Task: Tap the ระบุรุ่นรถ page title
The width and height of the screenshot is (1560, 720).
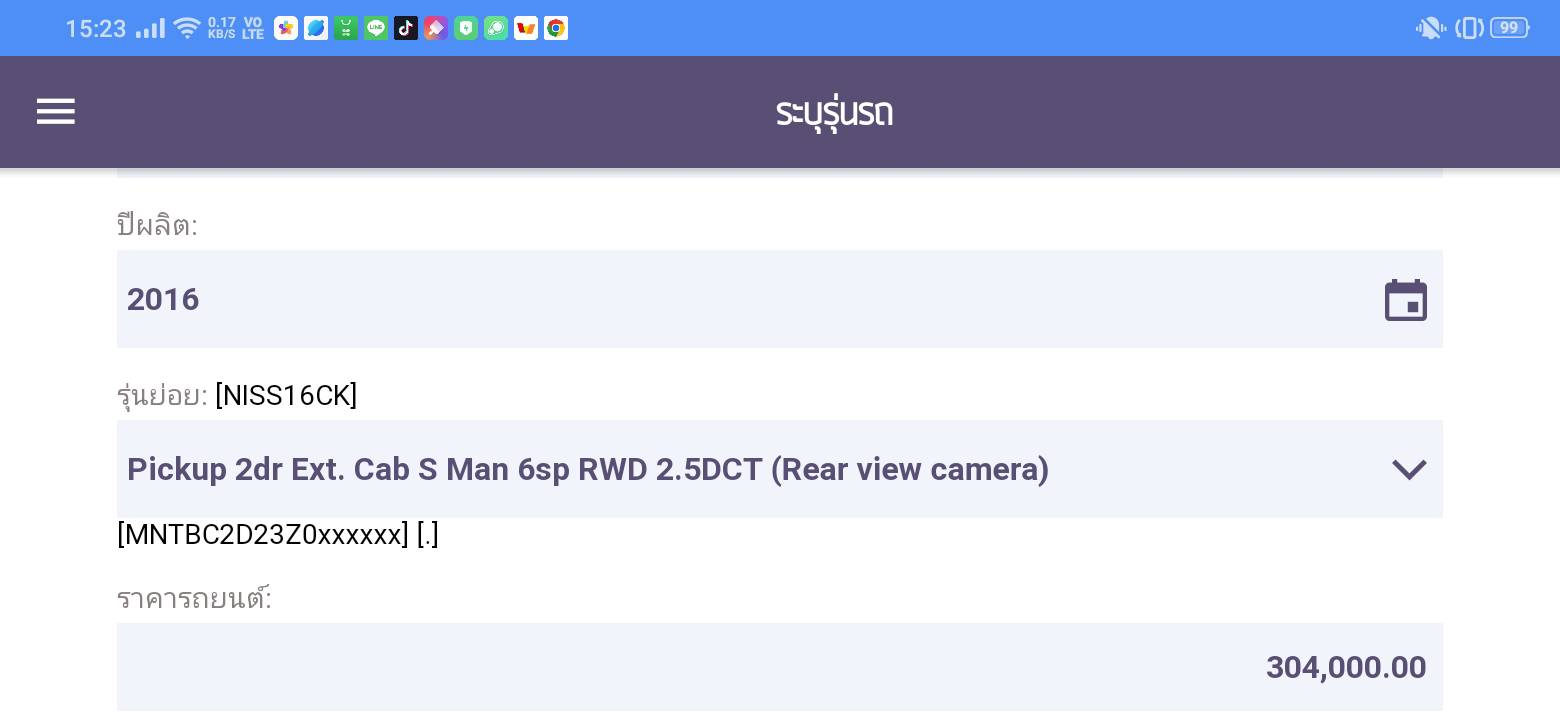Action: (834, 112)
